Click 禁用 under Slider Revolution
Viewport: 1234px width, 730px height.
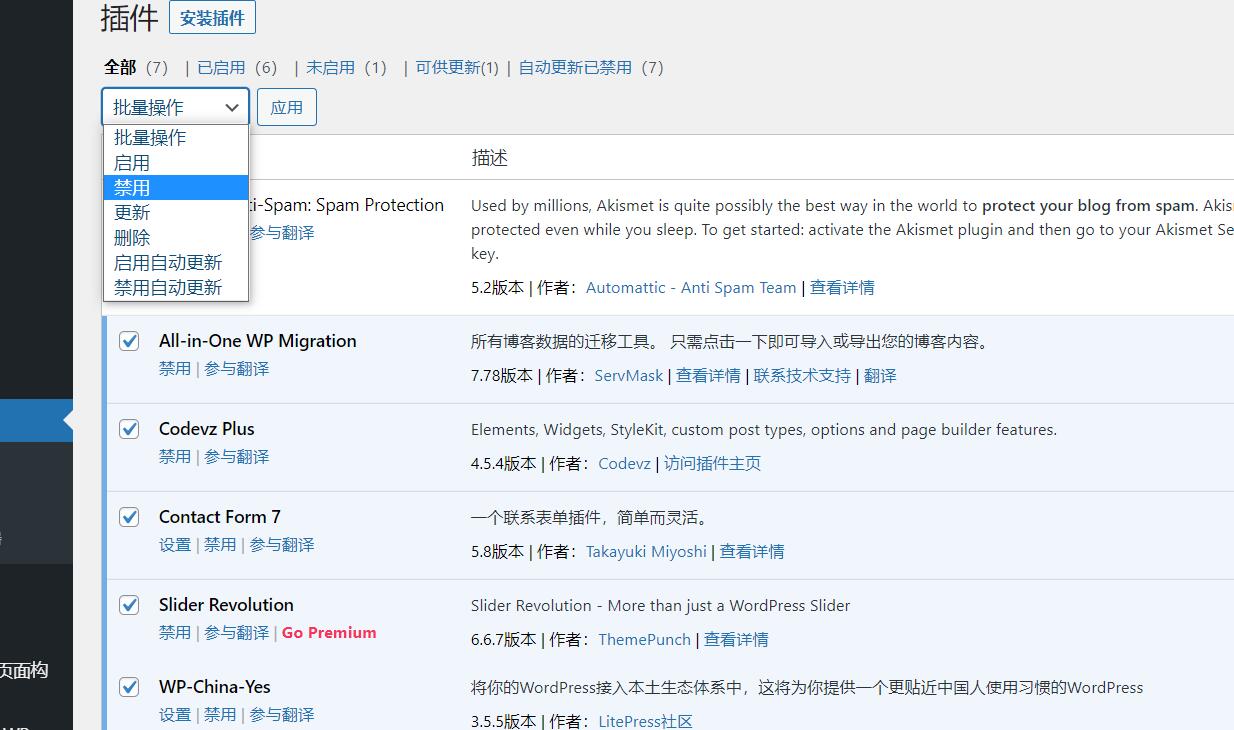click(175, 633)
